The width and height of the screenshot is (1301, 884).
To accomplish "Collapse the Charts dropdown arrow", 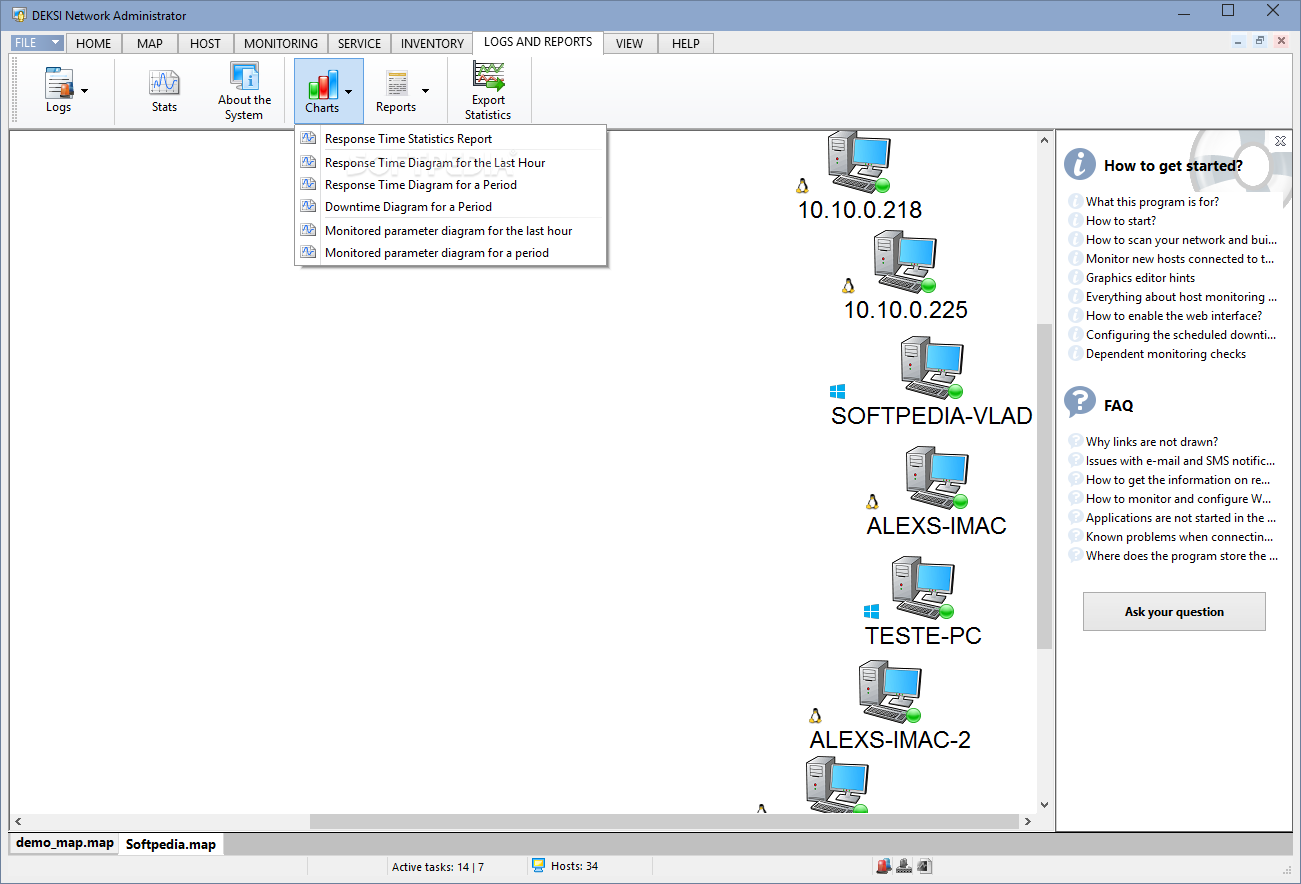I will pyautogui.click(x=348, y=91).
